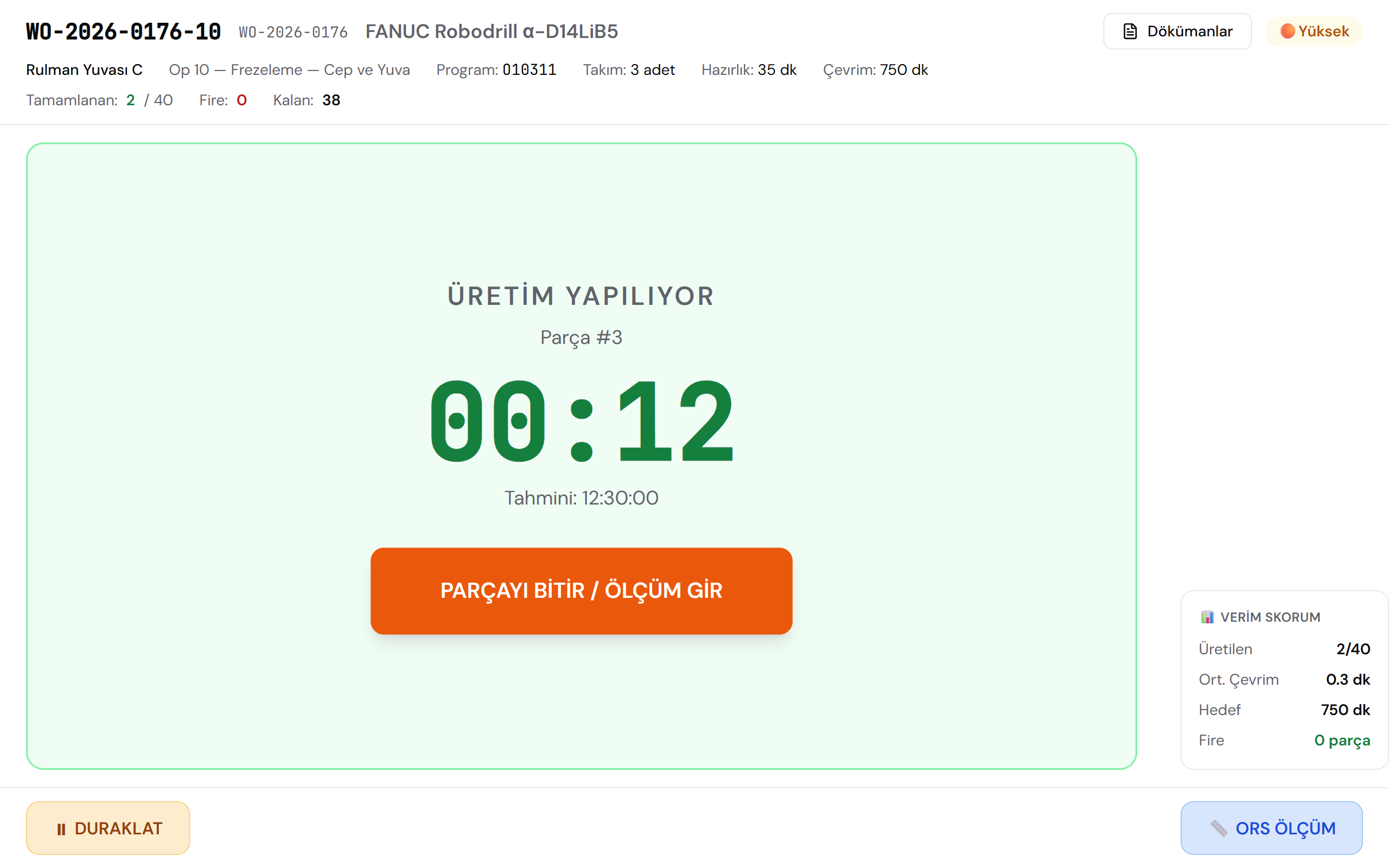The width and height of the screenshot is (1389, 868).
Task: Click the Yüksek priority badge
Action: point(1313,31)
